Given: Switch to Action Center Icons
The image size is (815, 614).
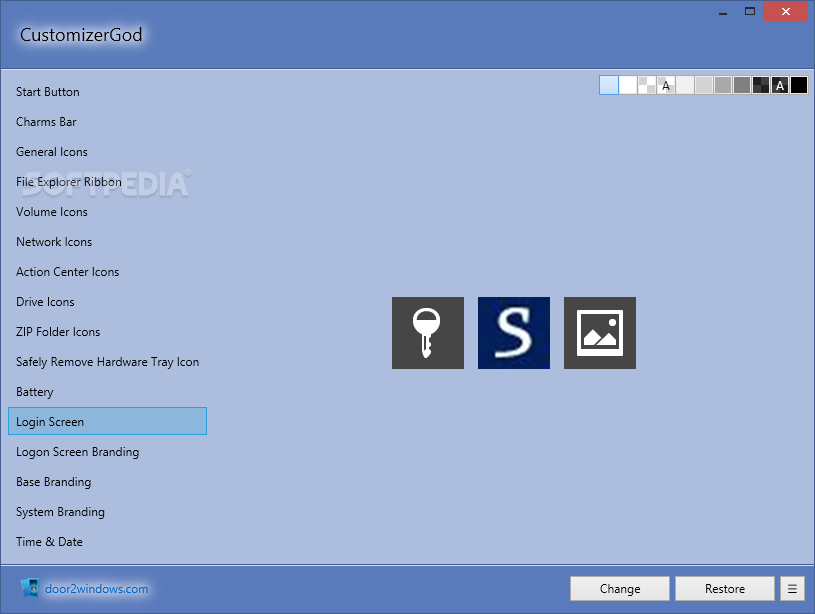Looking at the screenshot, I should (x=108, y=272).
